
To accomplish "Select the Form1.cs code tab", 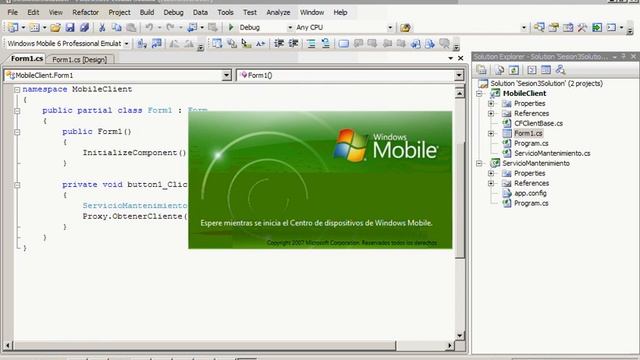I will click(x=27, y=59).
